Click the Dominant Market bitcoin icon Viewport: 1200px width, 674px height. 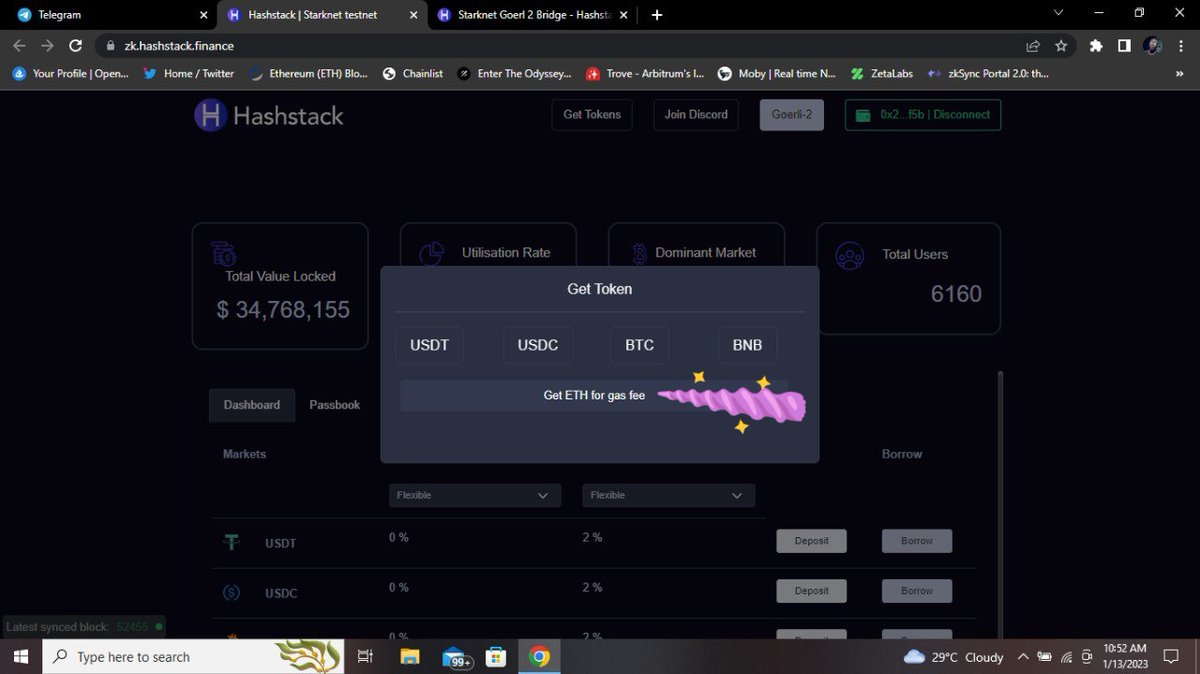640,254
